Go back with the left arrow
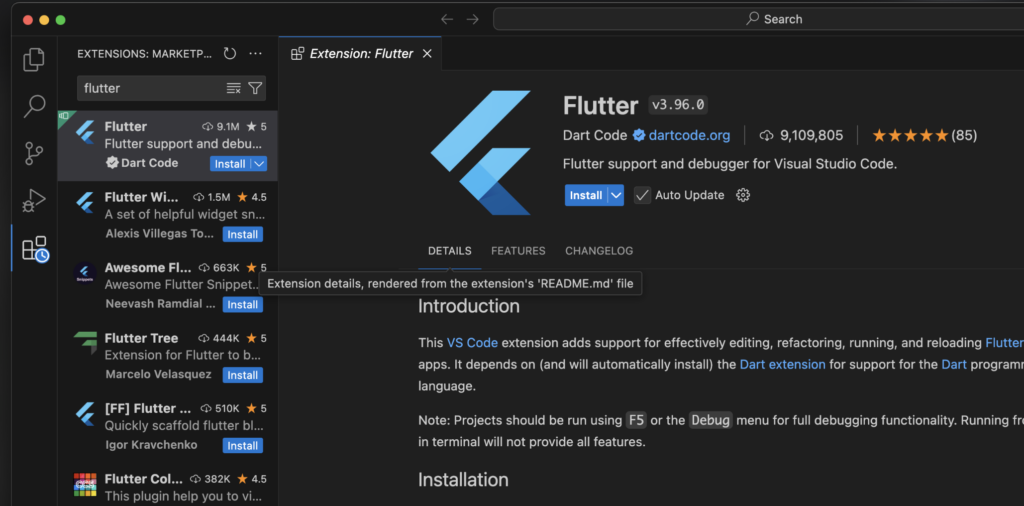This screenshot has height=506, width=1024. click(x=447, y=19)
